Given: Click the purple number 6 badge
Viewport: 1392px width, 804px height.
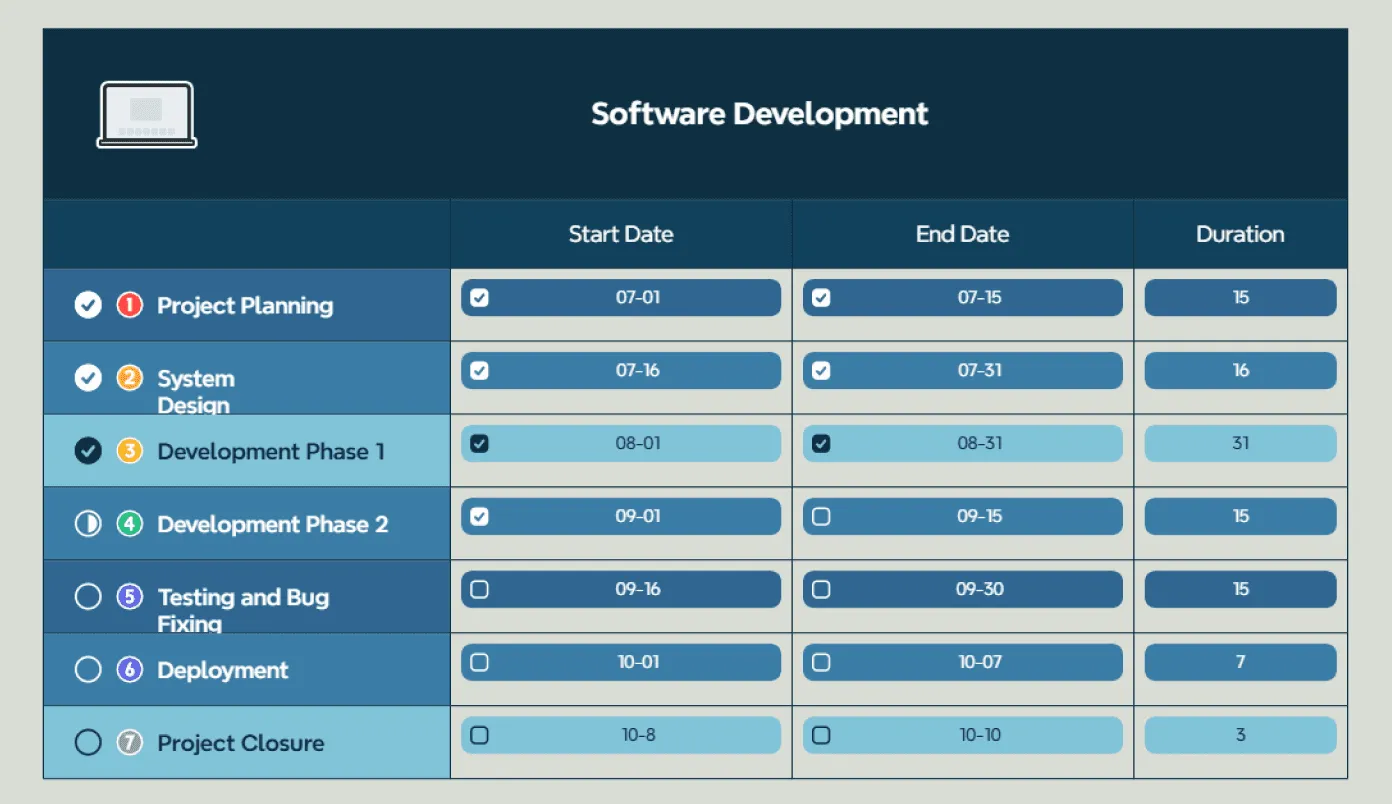Looking at the screenshot, I should click(130, 670).
